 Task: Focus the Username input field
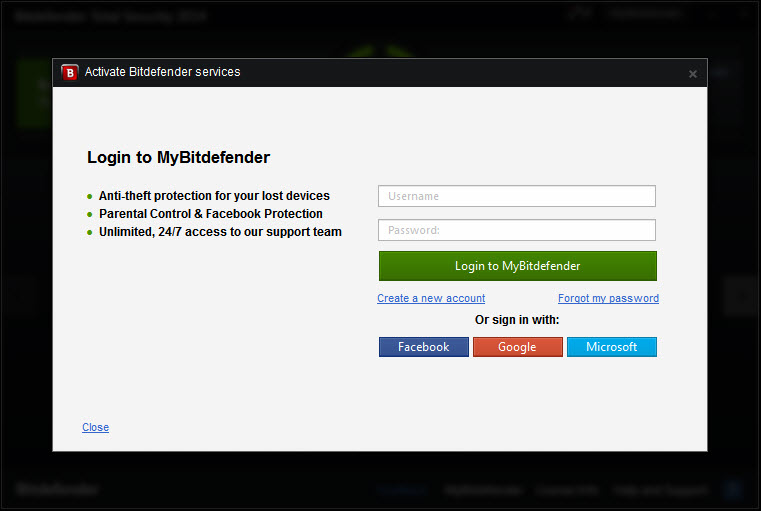(x=517, y=196)
